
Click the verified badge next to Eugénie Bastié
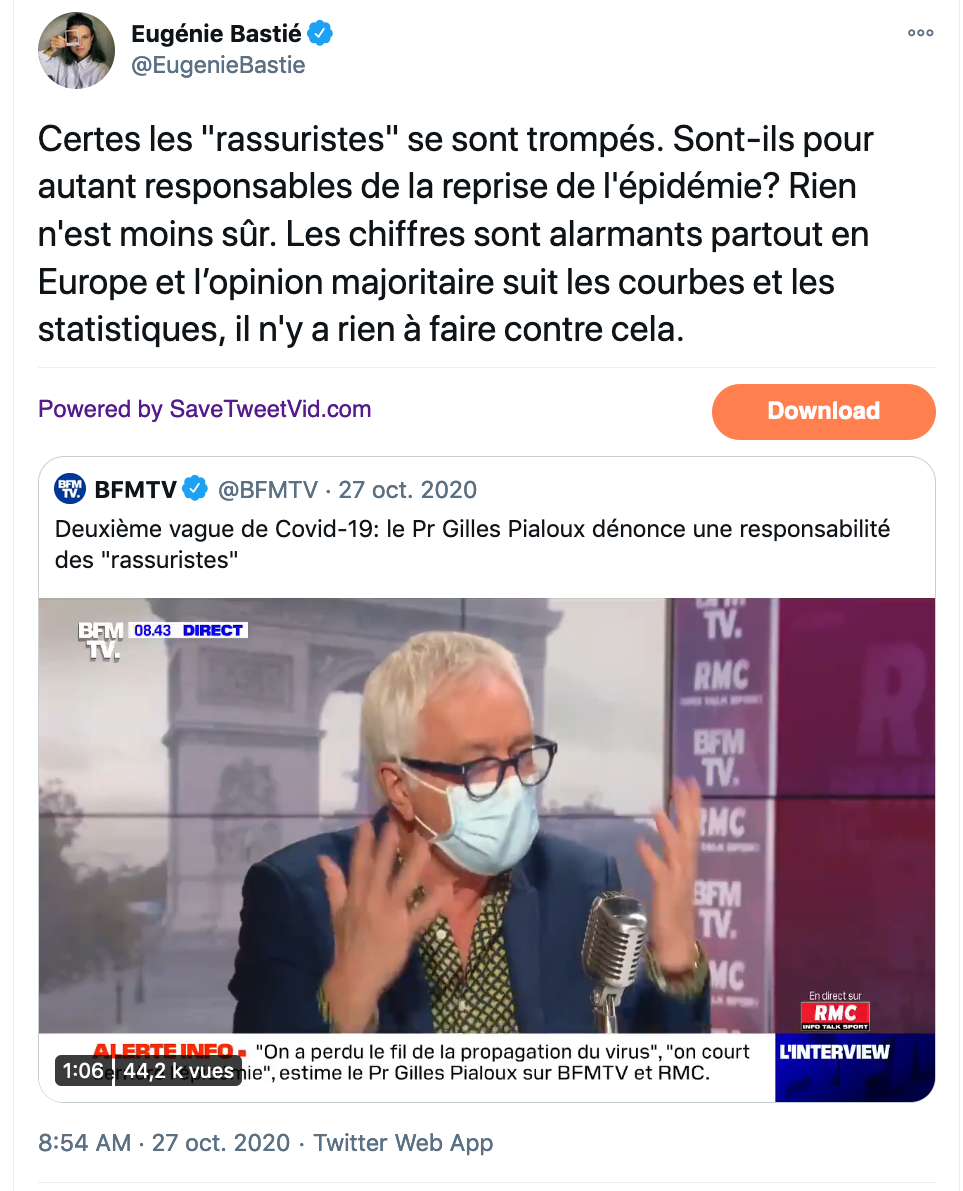tap(320, 33)
